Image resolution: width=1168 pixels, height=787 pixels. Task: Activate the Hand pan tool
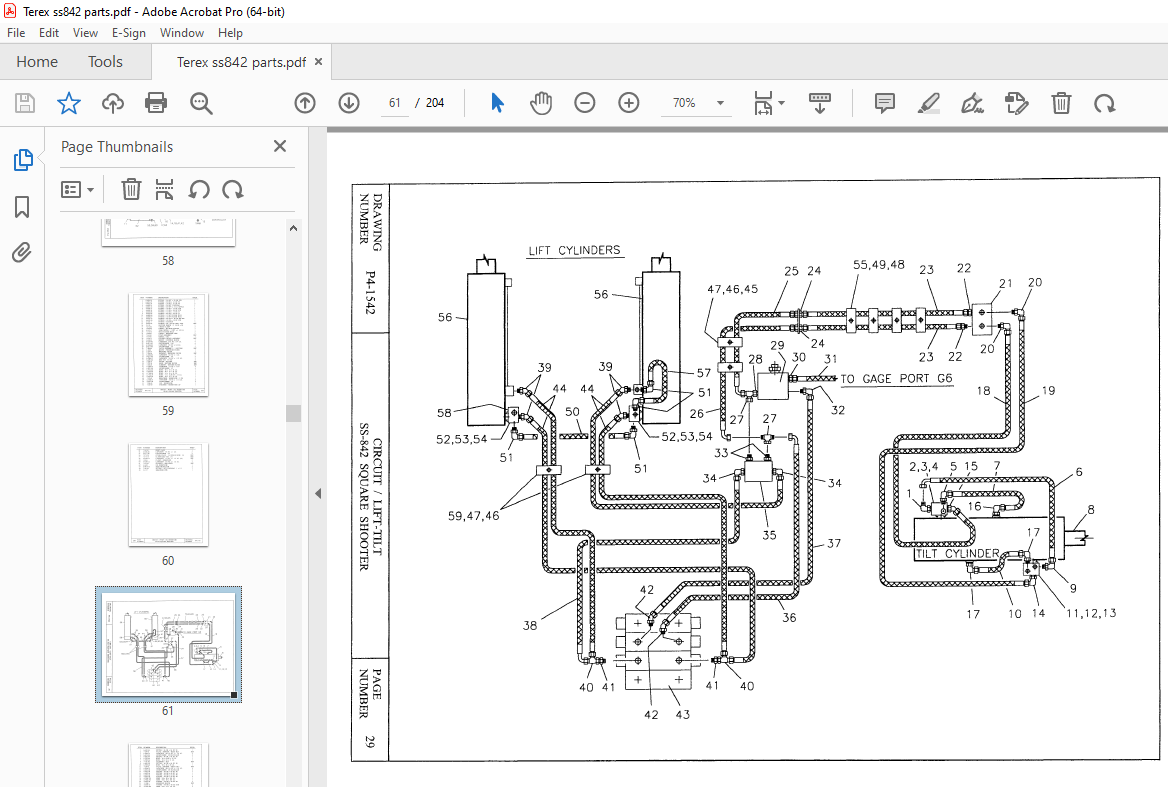541,103
